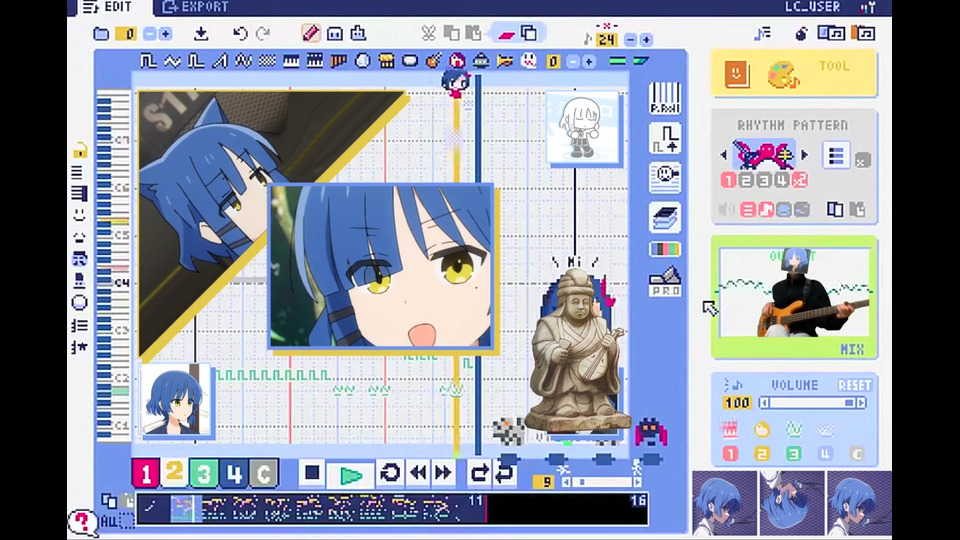Open the smiley book tool

(x=737, y=74)
